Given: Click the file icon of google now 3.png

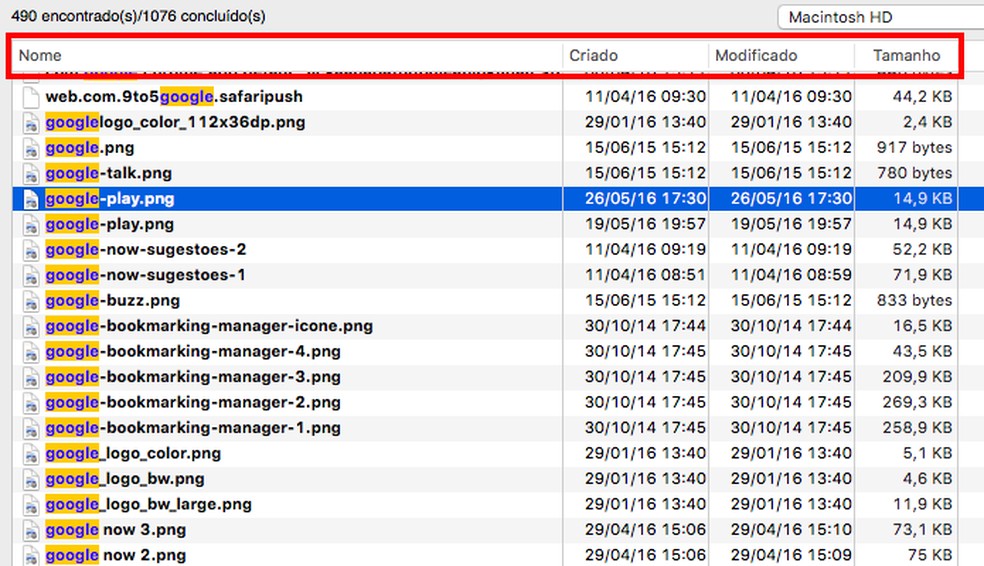Looking at the screenshot, I should pos(30,529).
